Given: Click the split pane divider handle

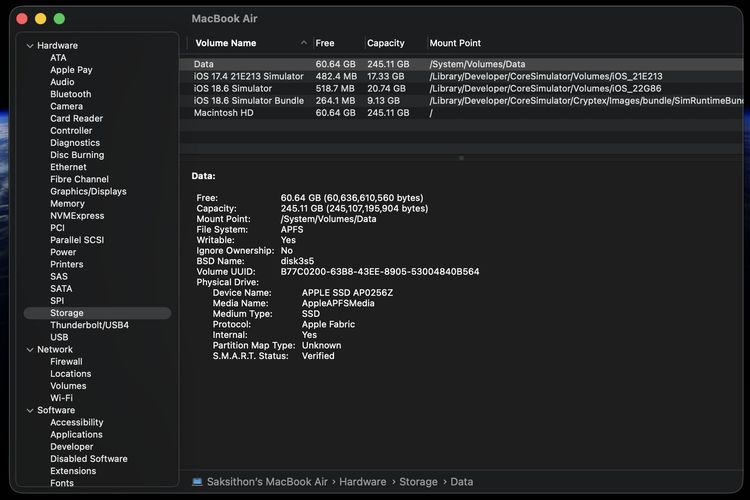Looking at the screenshot, I should (x=461, y=158).
